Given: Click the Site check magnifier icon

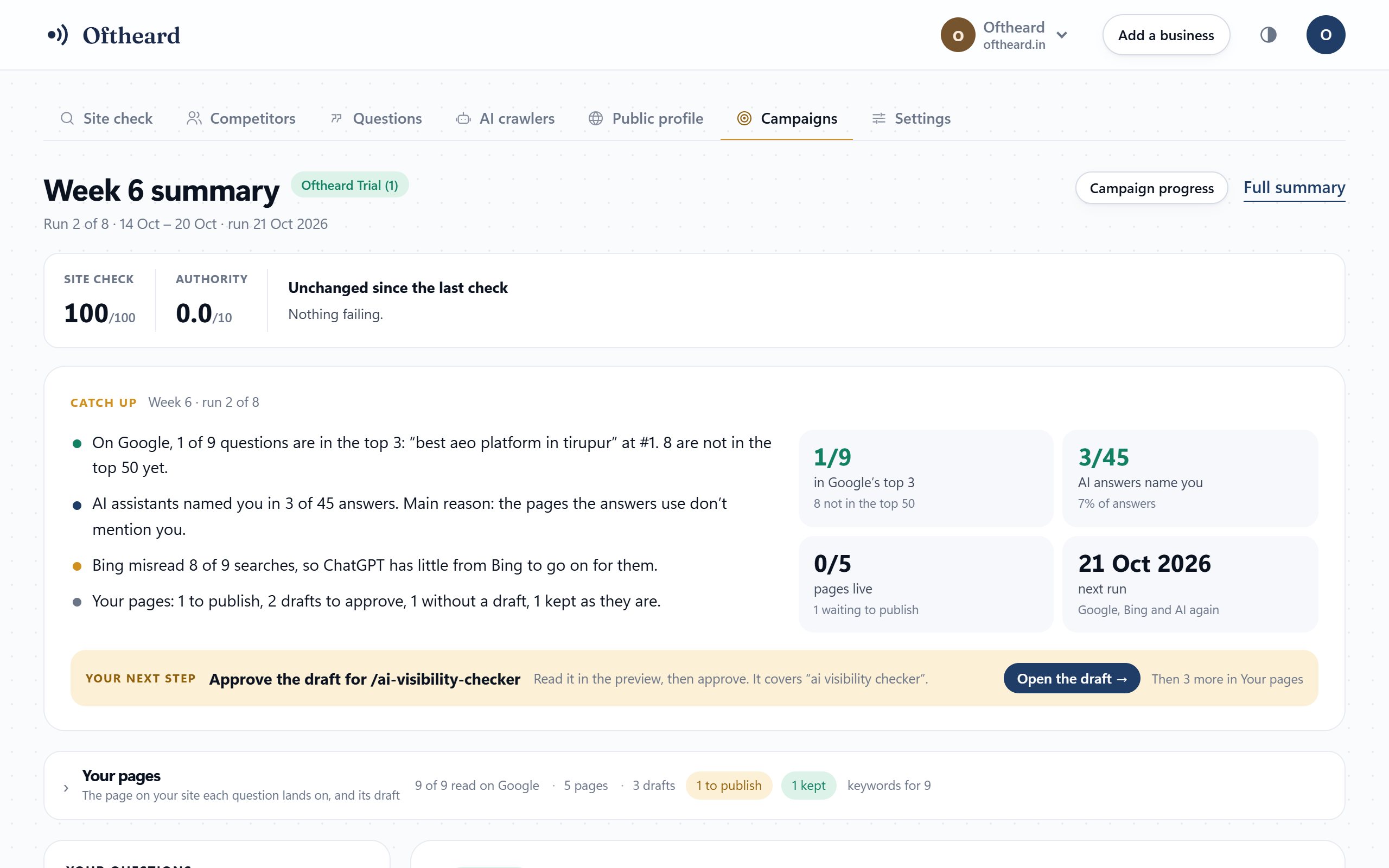Looking at the screenshot, I should tap(67, 118).
